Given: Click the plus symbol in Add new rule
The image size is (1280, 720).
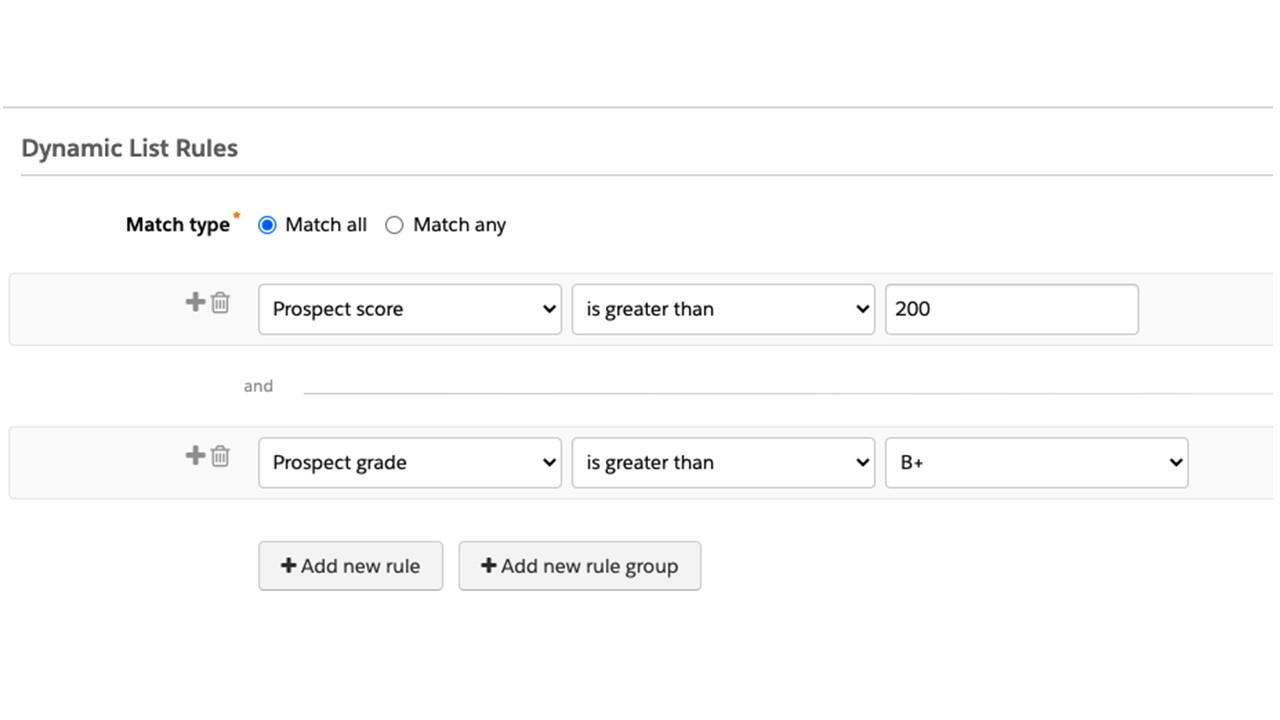Looking at the screenshot, I should click(288, 566).
